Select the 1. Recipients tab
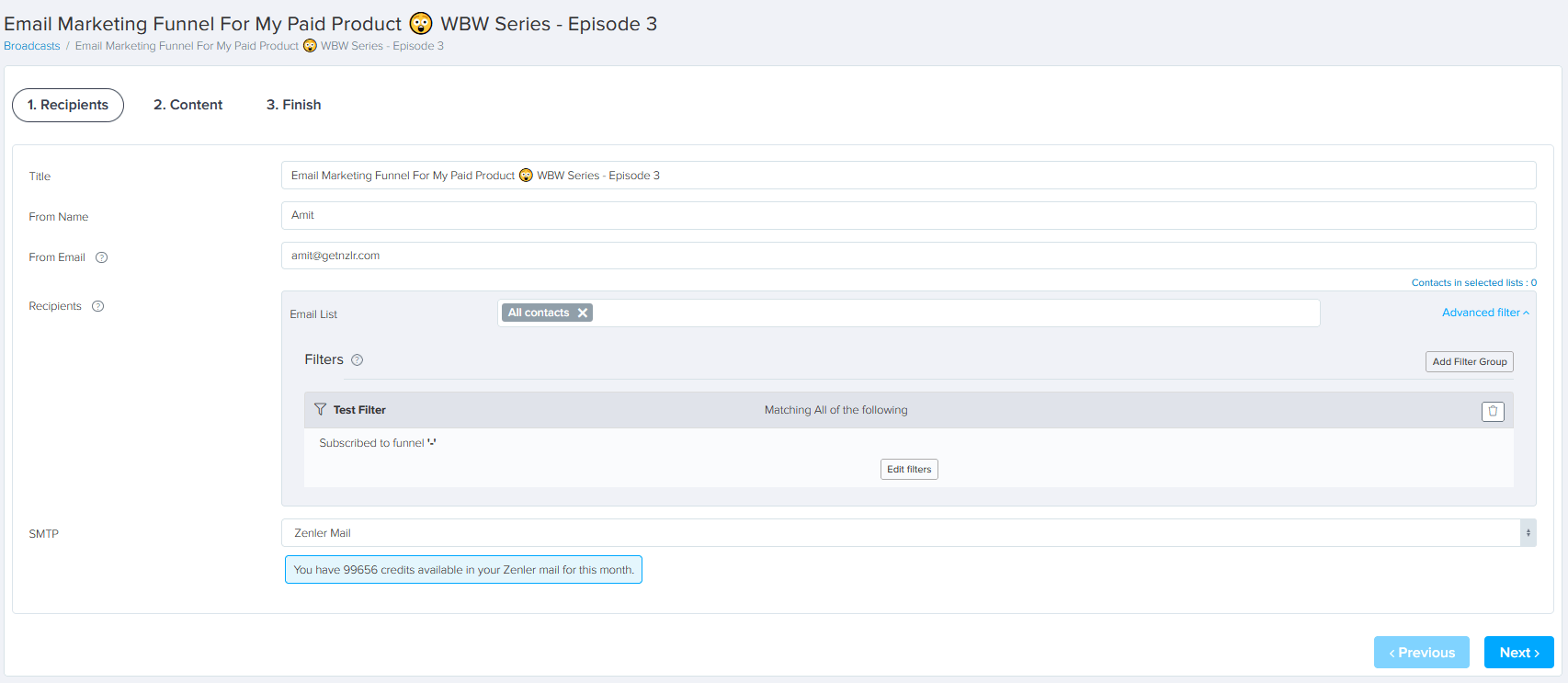This screenshot has width=1568, height=683. [68, 105]
